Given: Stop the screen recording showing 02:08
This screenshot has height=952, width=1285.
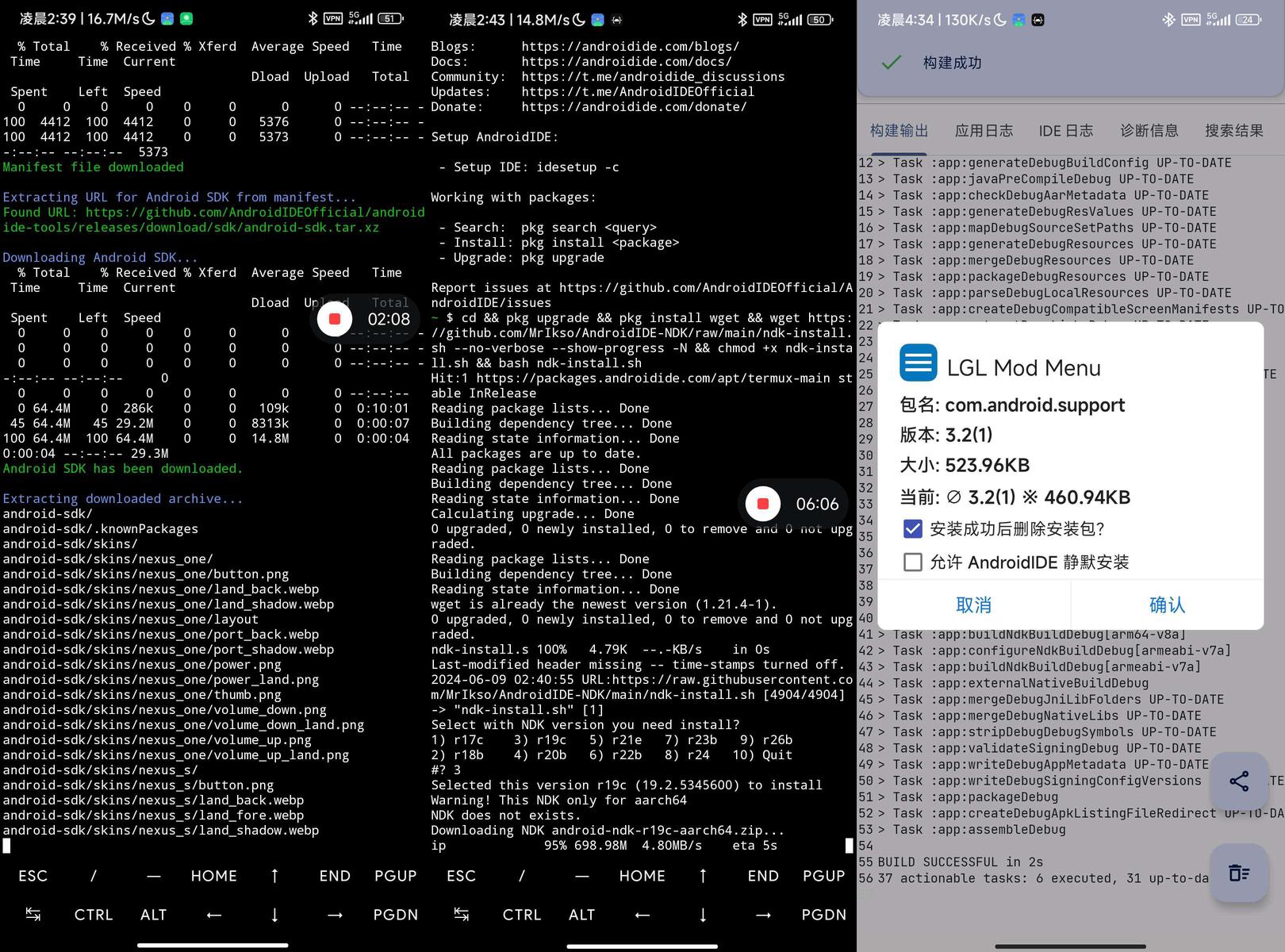Looking at the screenshot, I should (x=335, y=319).
